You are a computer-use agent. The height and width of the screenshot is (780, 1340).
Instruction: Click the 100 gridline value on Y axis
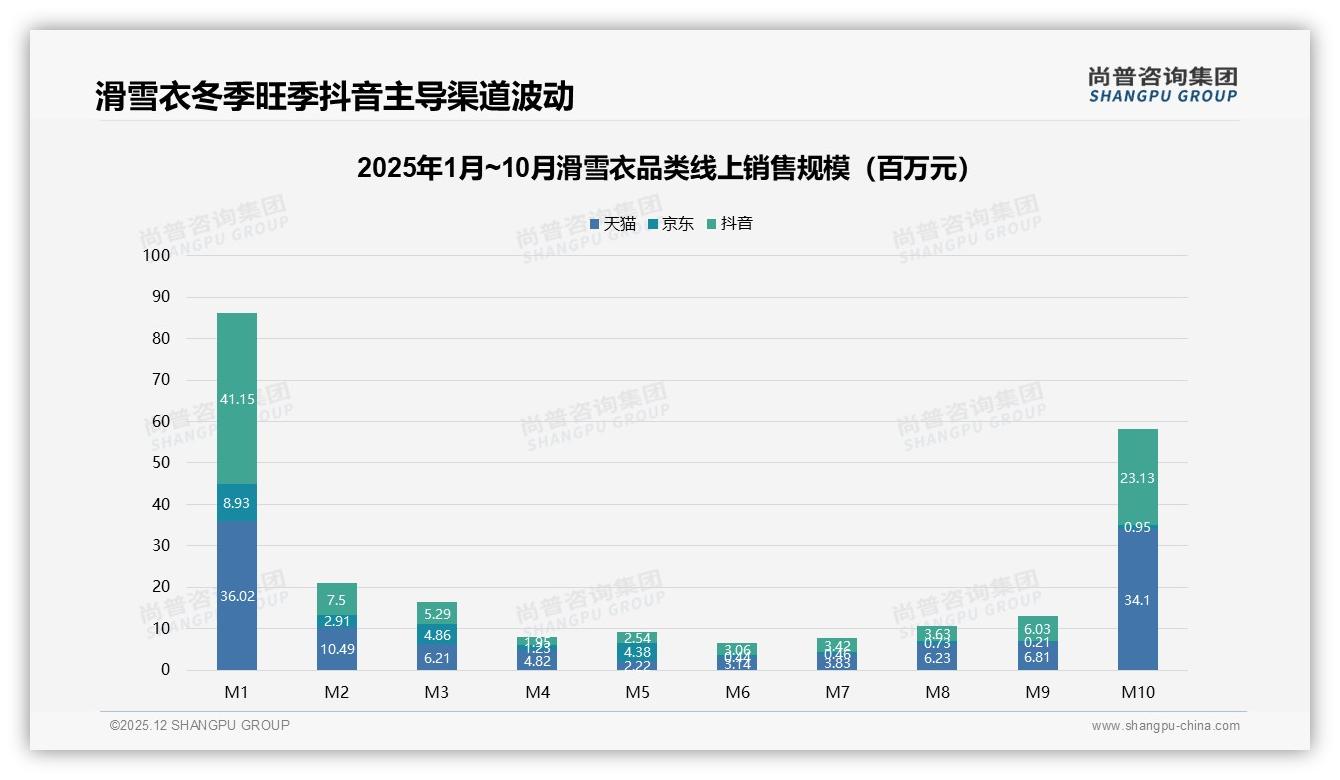(x=155, y=255)
